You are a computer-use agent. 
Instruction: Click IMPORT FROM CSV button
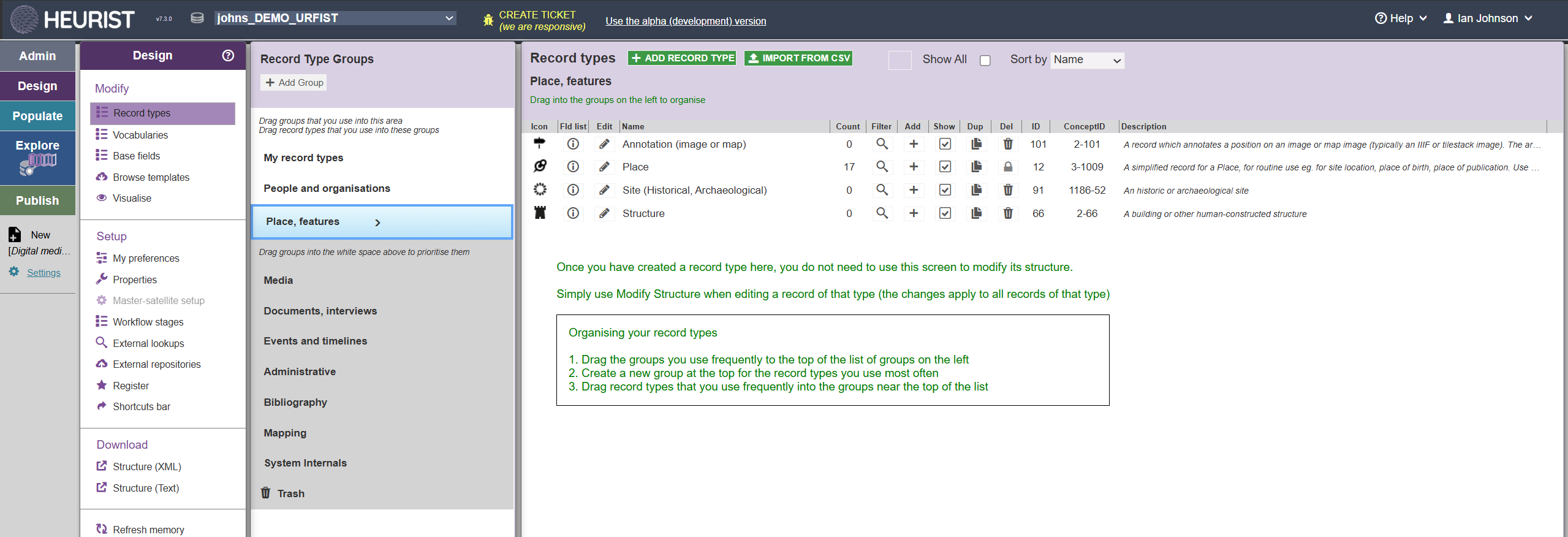pos(798,58)
